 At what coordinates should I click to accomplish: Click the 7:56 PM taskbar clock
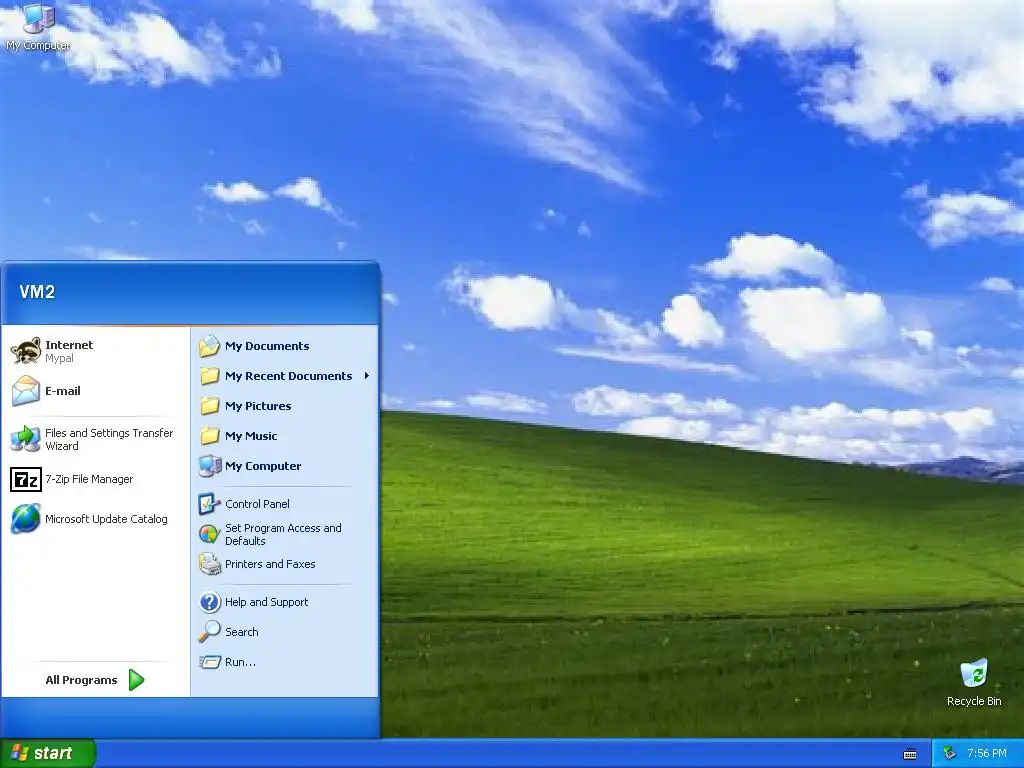987,754
